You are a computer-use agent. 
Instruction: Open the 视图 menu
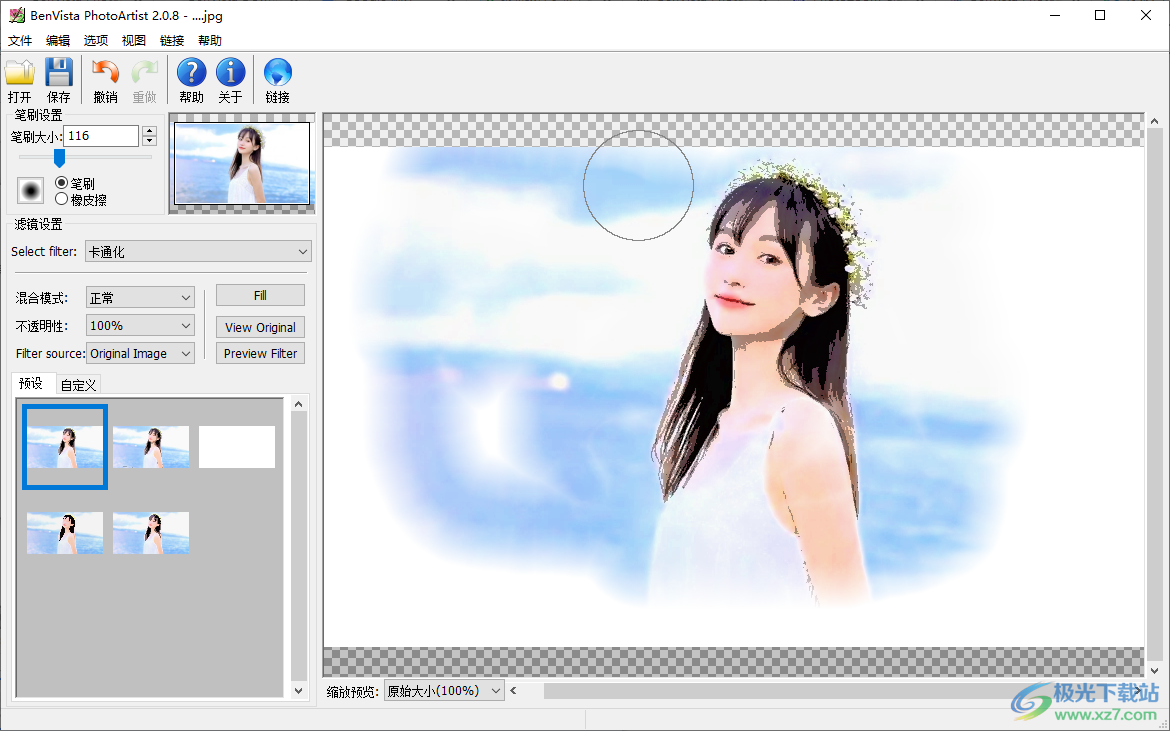pyautogui.click(x=134, y=40)
